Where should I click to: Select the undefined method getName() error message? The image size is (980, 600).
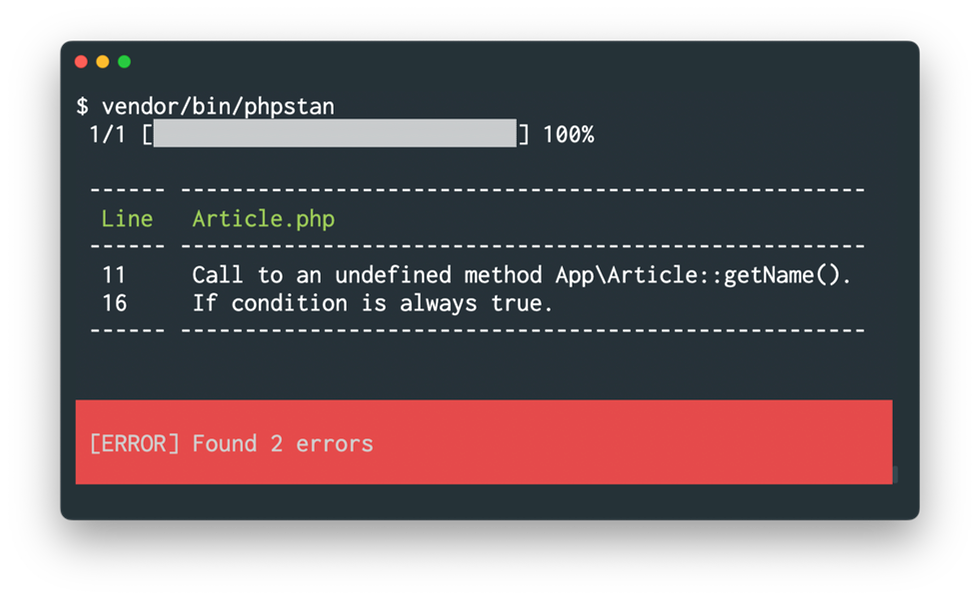pyautogui.click(x=521, y=275)
